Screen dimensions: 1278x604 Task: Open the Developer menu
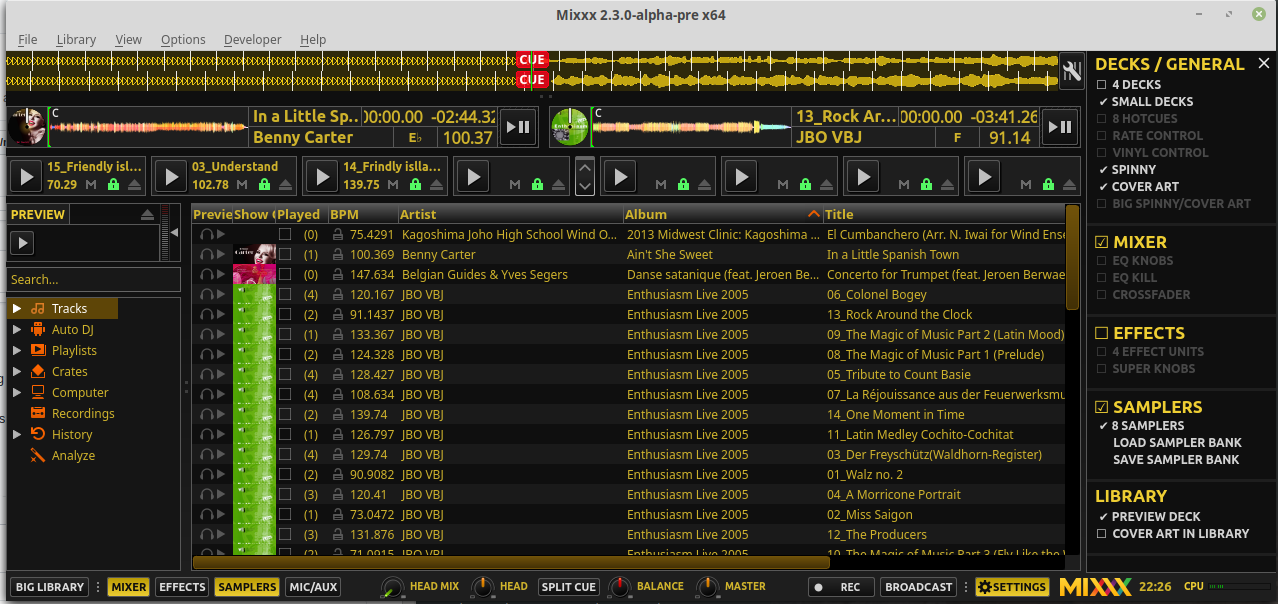tap(252, 39)
